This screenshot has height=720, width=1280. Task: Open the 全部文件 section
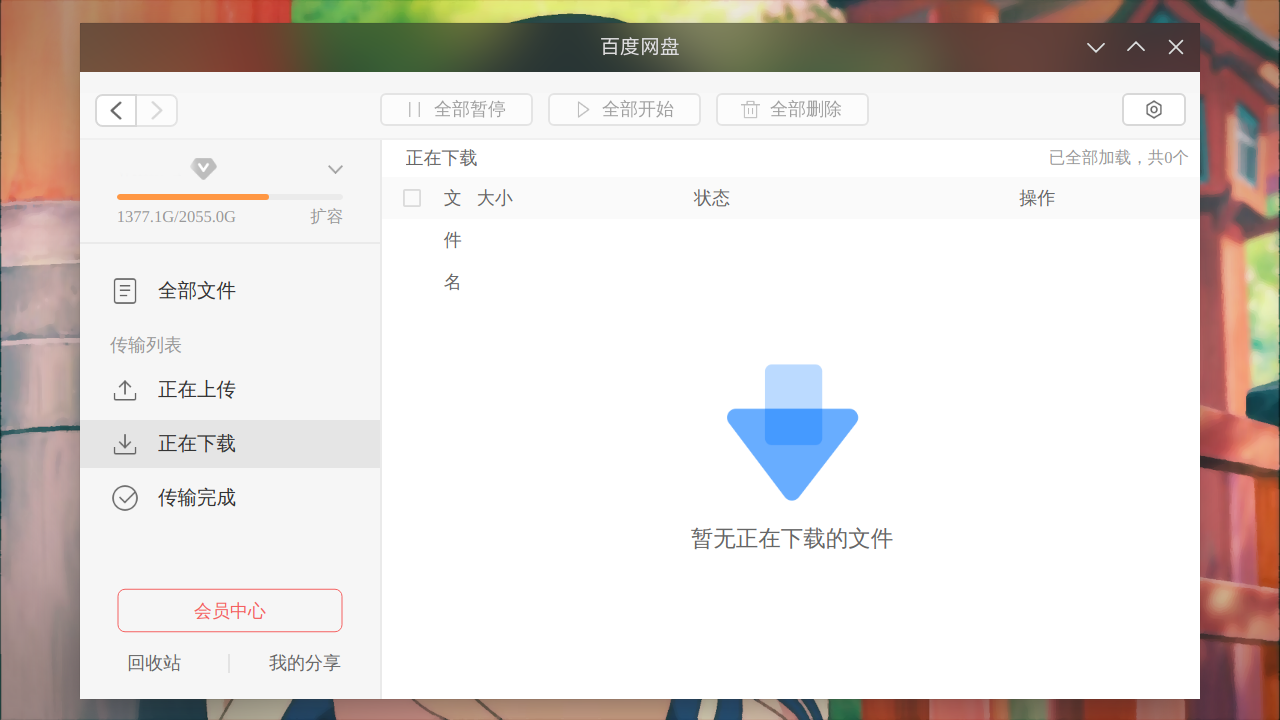click(x=197, y=291)
